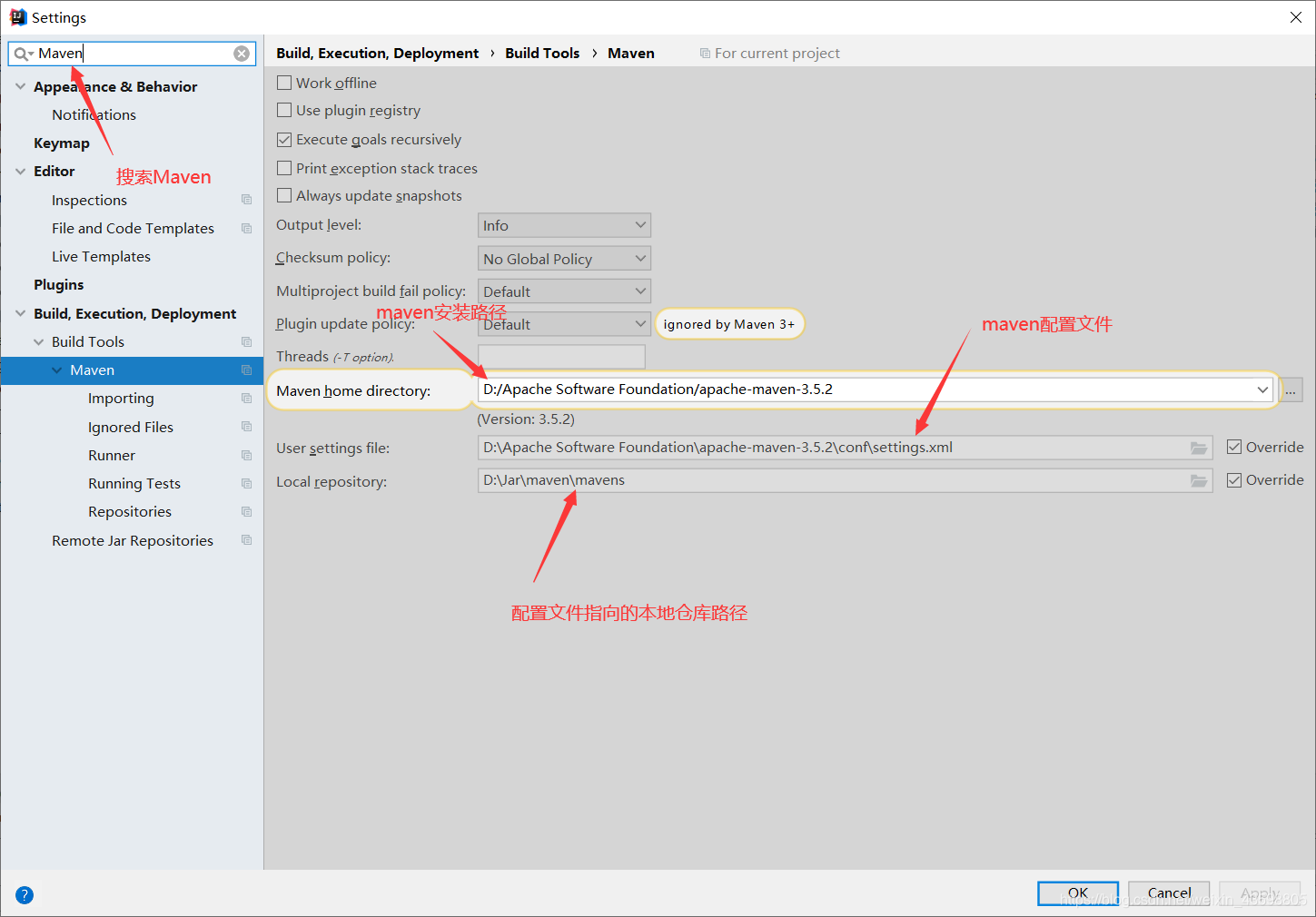
Task: Click project-level icon beside Remote Jar Repositories
Action: pyautogui.click(x=246, y=540)
